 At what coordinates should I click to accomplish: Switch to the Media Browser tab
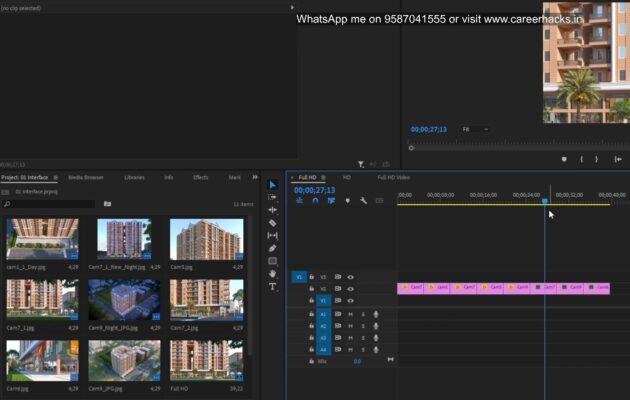86,177
